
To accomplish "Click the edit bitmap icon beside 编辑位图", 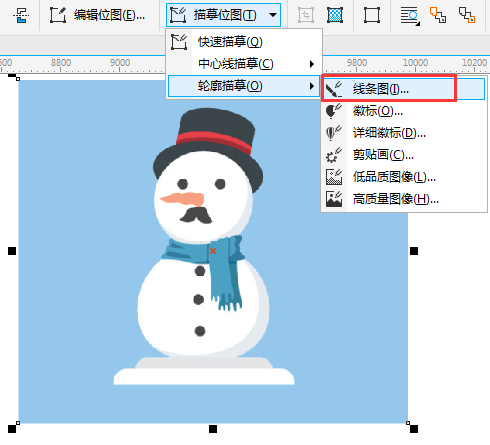I will pos(58,15).
